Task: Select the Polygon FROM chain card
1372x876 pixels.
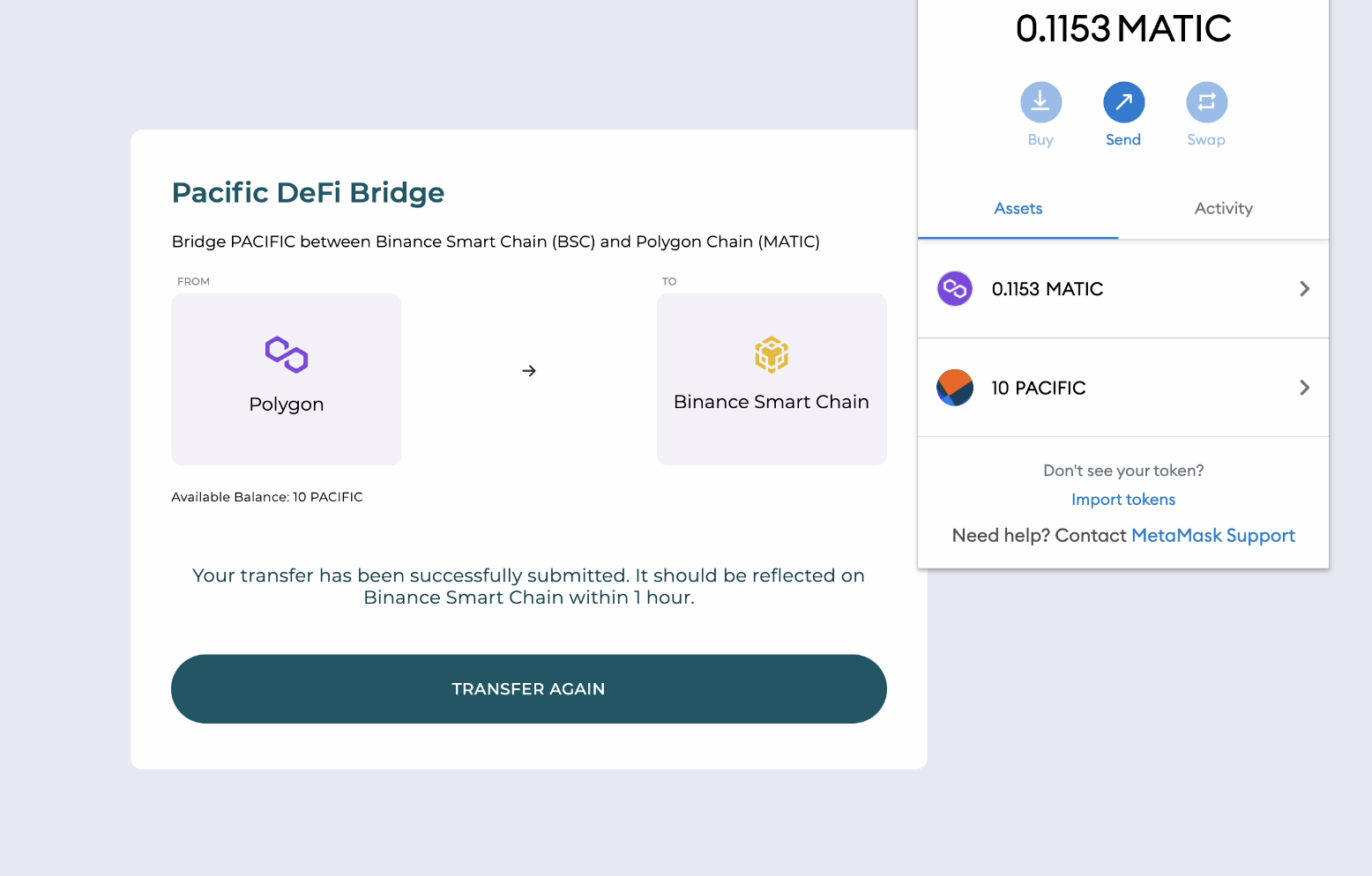Action: (x=287, y=379)
